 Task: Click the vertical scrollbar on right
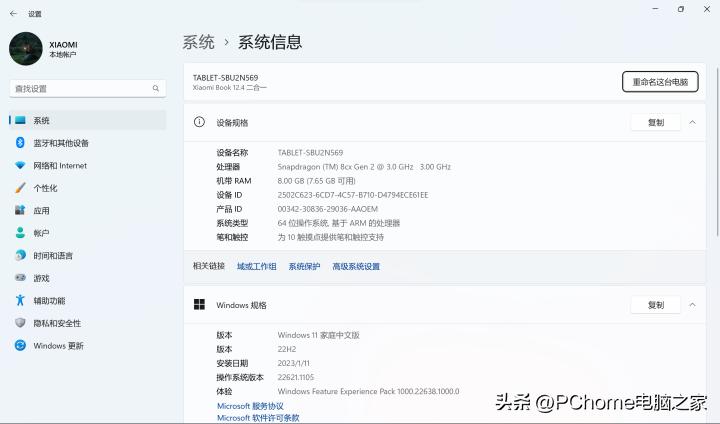[717, 152]
